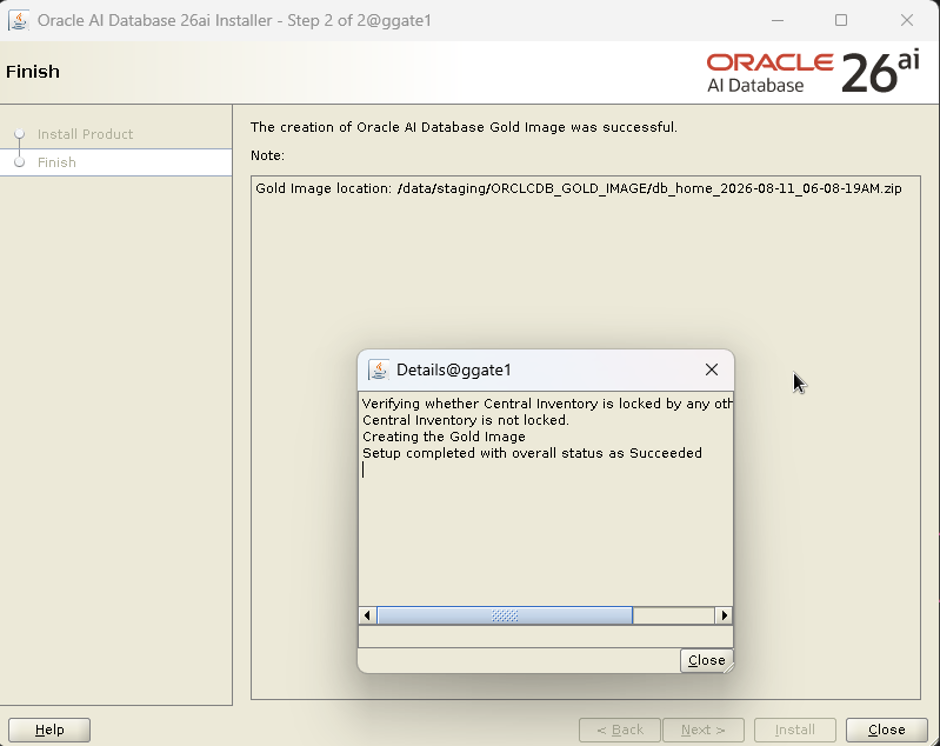Minimize the installer window

[x=778, y=20]
